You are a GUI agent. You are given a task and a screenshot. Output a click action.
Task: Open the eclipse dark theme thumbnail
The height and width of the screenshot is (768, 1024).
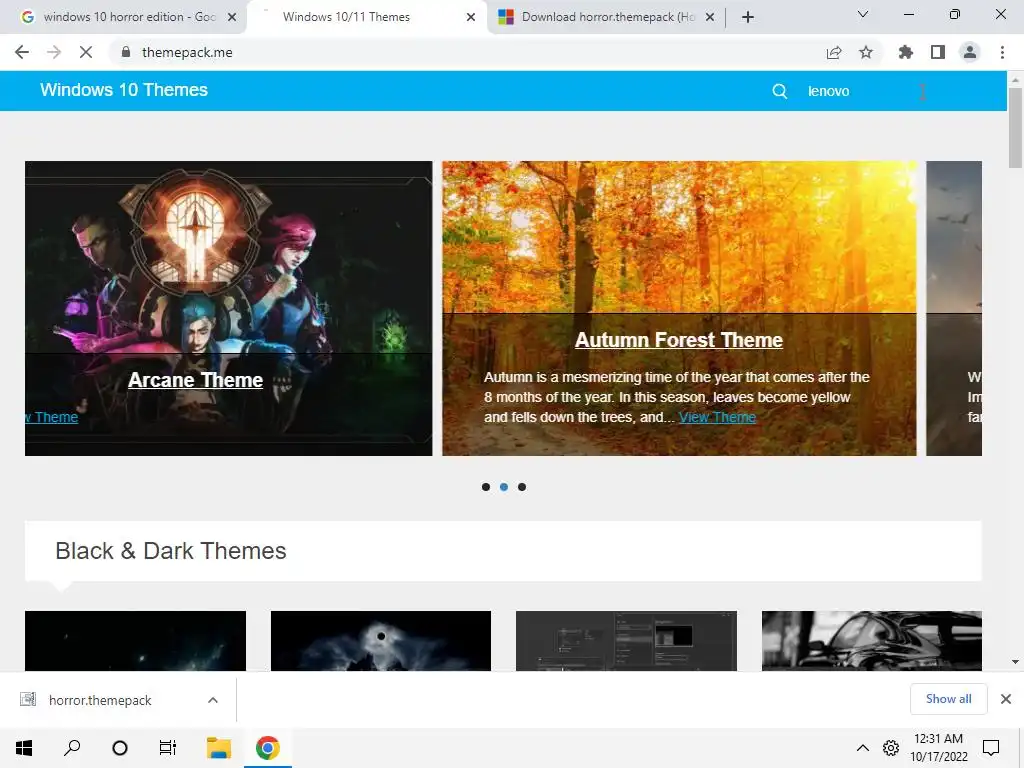coord(381,641)
